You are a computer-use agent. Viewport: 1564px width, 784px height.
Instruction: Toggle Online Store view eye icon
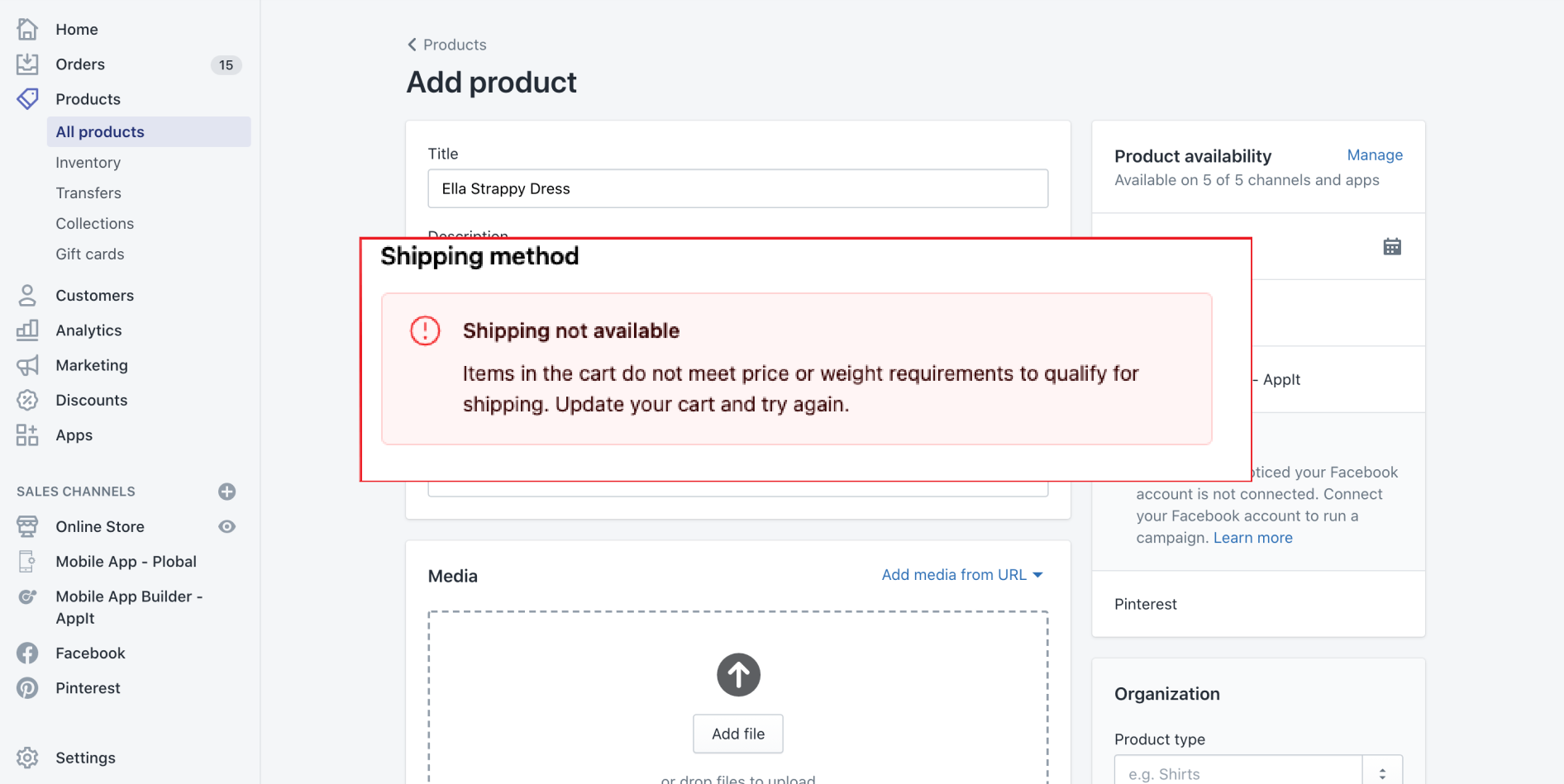[227, 527]
